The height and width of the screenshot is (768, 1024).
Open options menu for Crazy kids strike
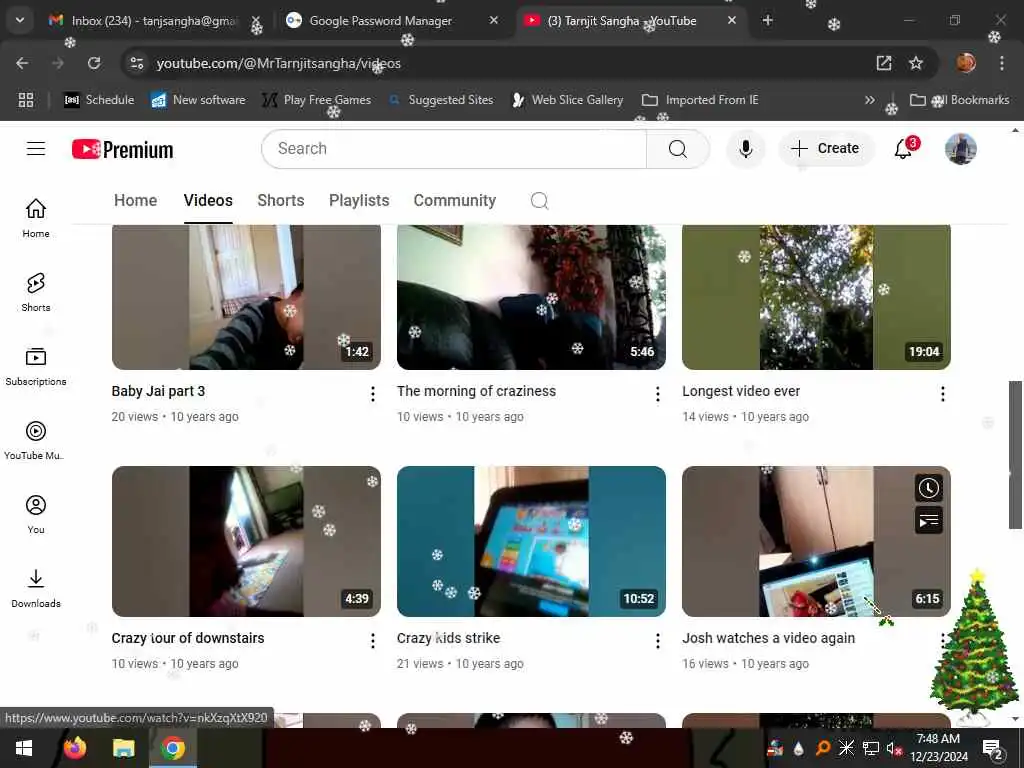coord(658,641)
